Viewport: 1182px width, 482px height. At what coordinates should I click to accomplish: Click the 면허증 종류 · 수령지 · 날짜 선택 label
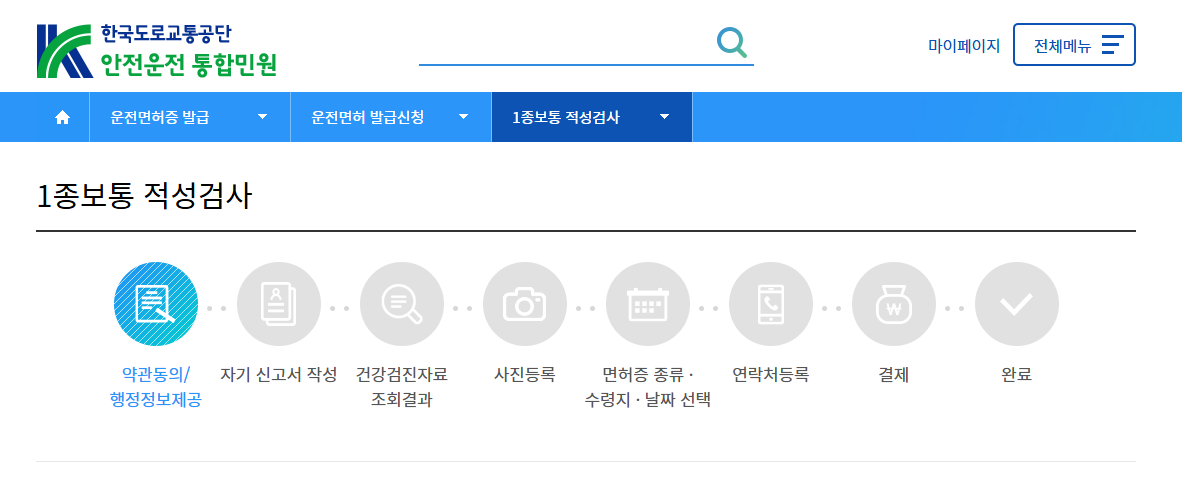648,387
